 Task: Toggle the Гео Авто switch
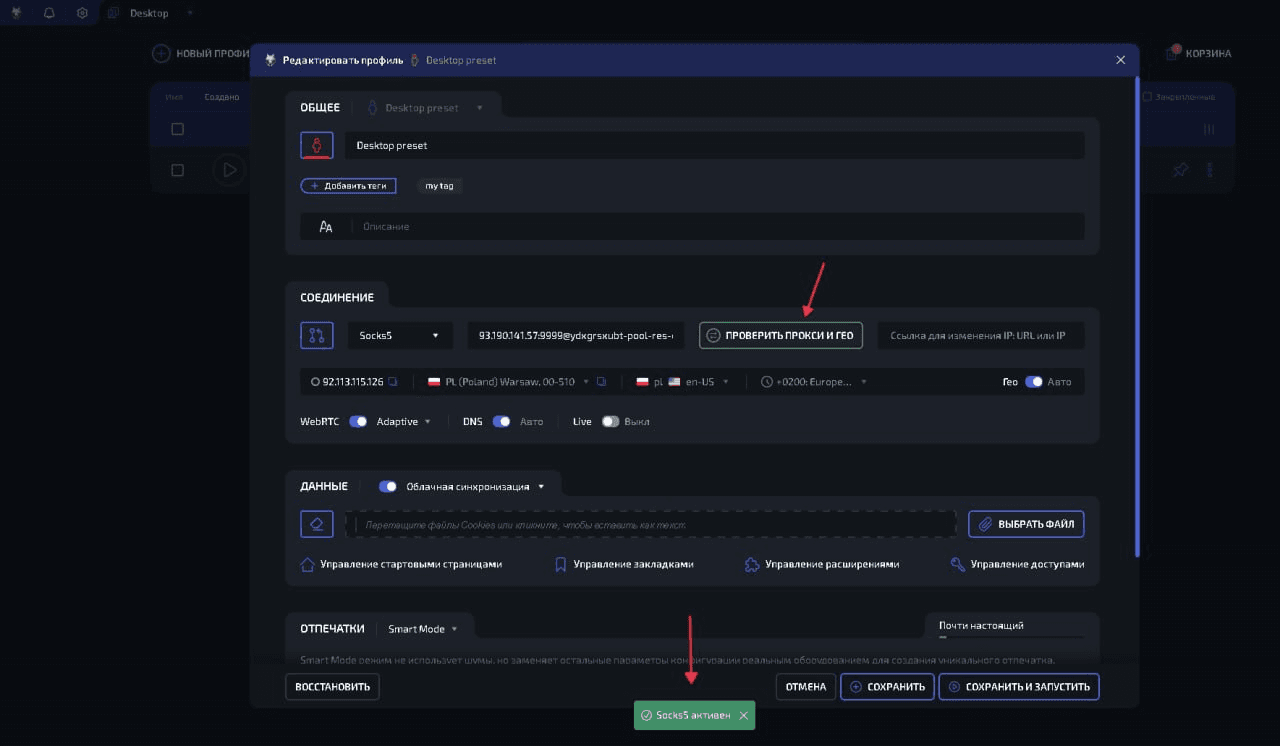click(1034, 382)
